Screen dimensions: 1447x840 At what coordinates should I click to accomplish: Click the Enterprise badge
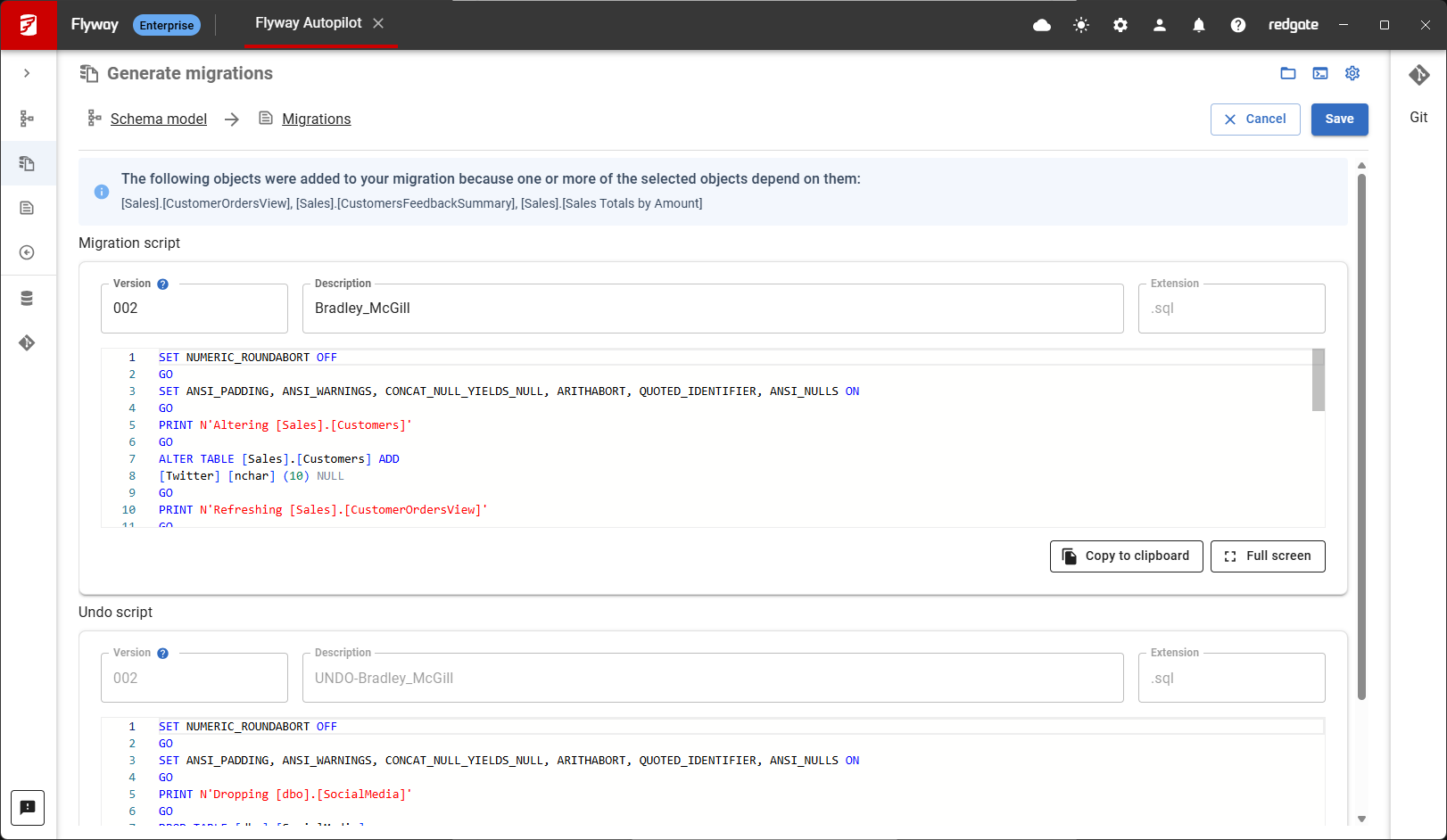(167, 25)
